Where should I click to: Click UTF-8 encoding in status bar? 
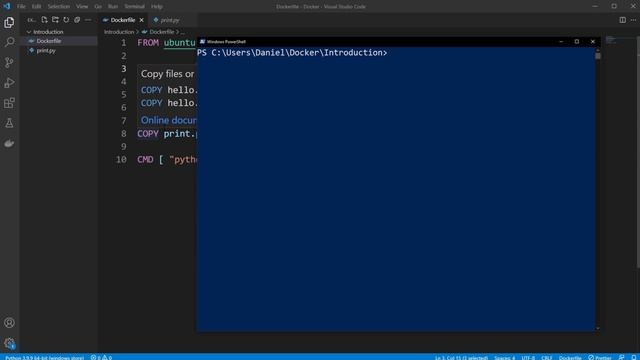coord(528,358)
